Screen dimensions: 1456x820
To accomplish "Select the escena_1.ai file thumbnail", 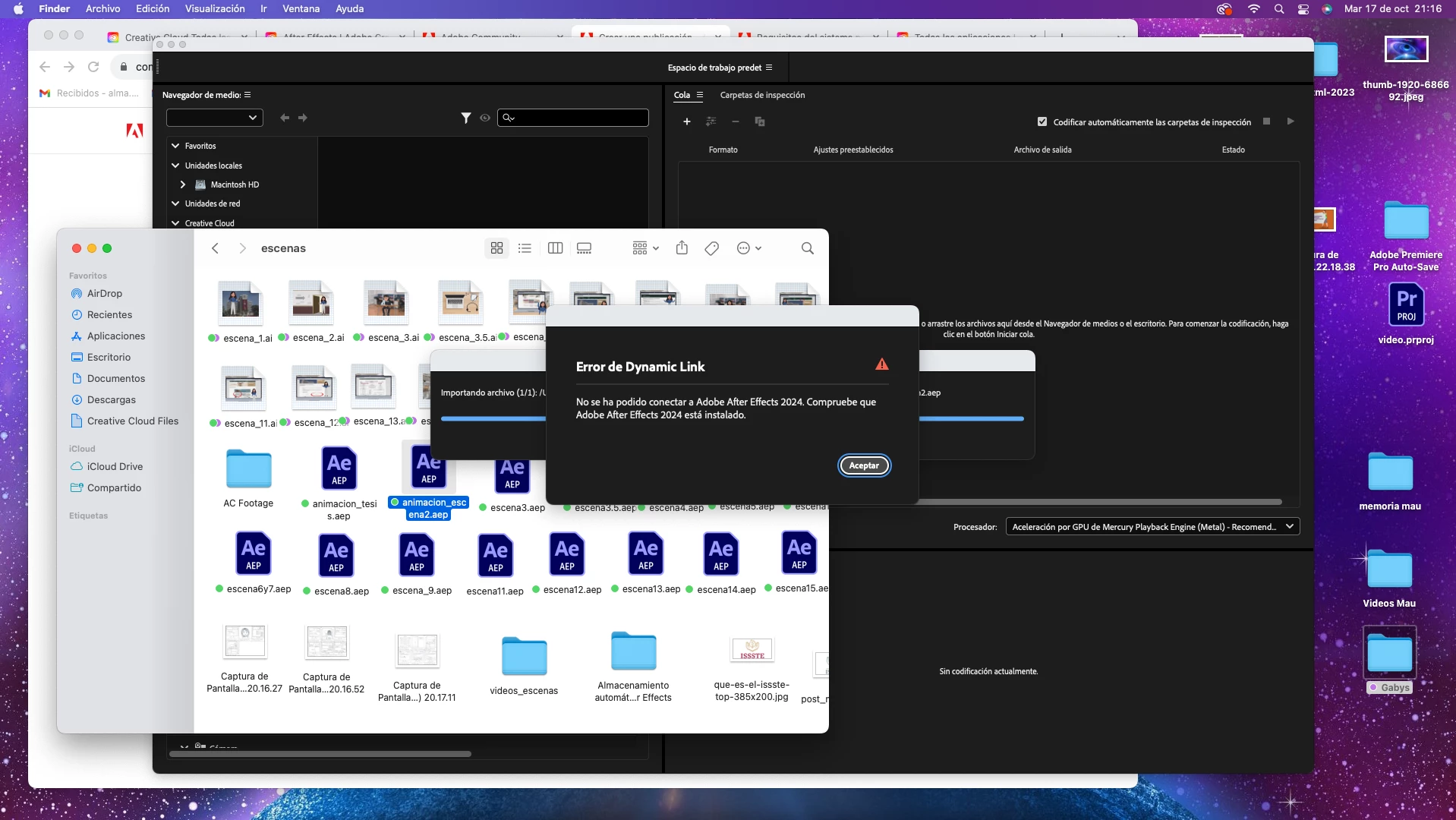I will pyautogui.click(x=241, y=302).
